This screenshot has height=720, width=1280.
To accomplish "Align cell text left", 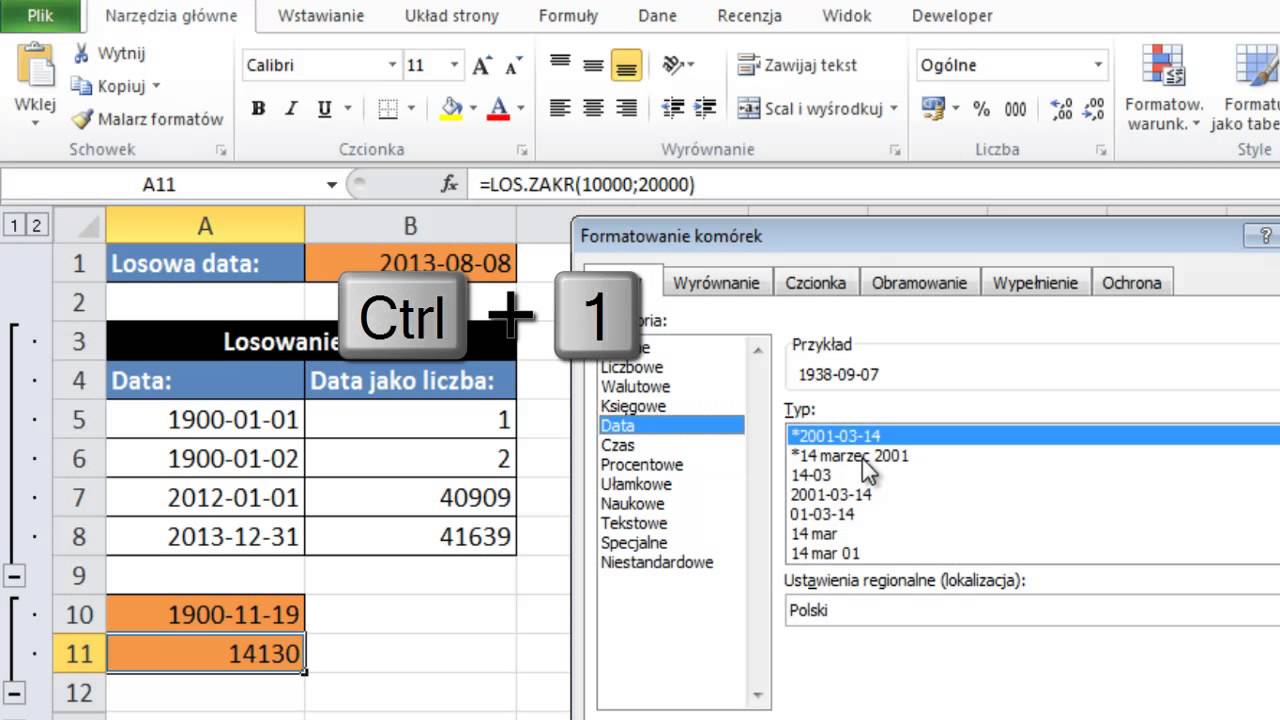I will click(560, 108).
